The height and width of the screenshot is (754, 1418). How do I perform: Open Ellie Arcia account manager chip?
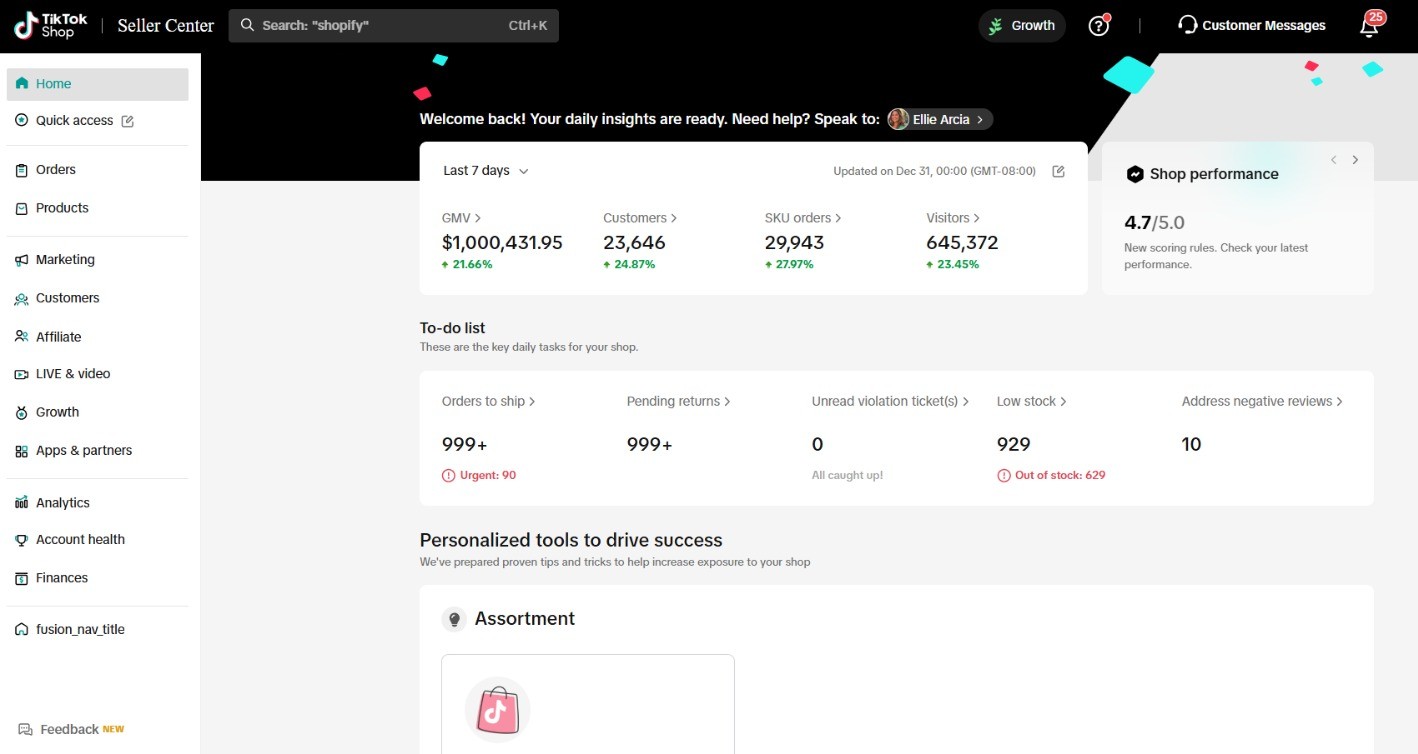click(940, 120)
